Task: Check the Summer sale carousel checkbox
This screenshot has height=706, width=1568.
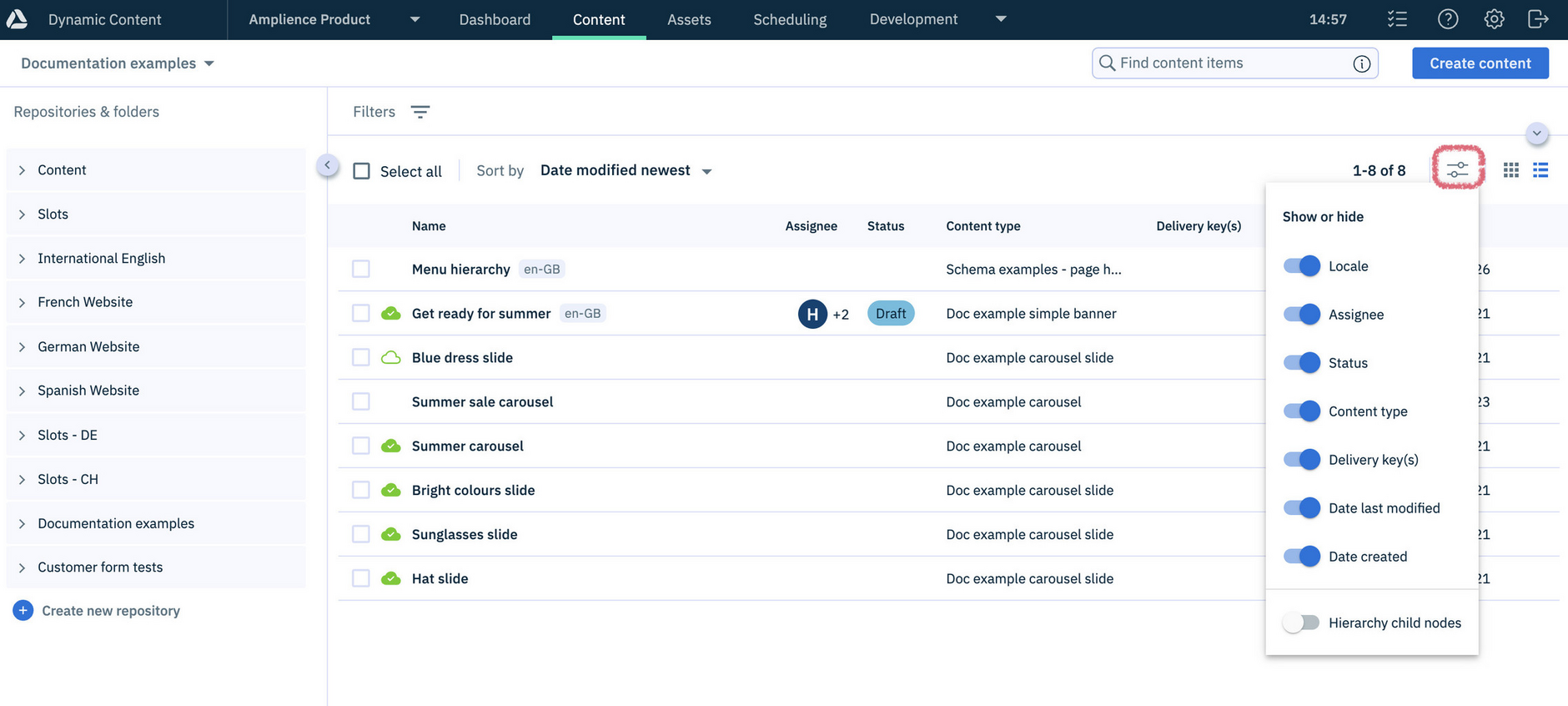Action: click(360, 401)
